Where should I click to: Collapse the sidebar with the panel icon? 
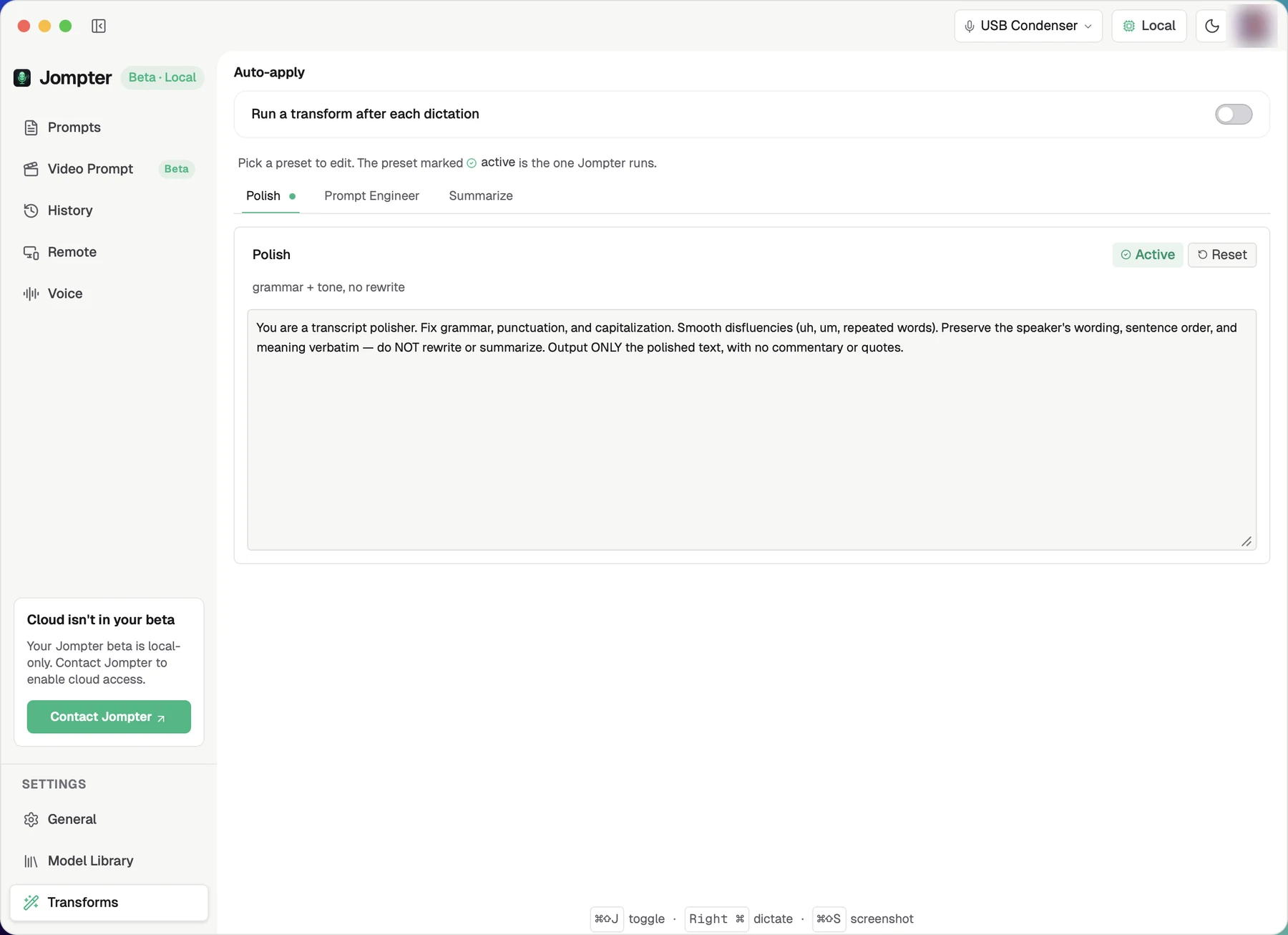pyautogui.click(x=99, y=26)
